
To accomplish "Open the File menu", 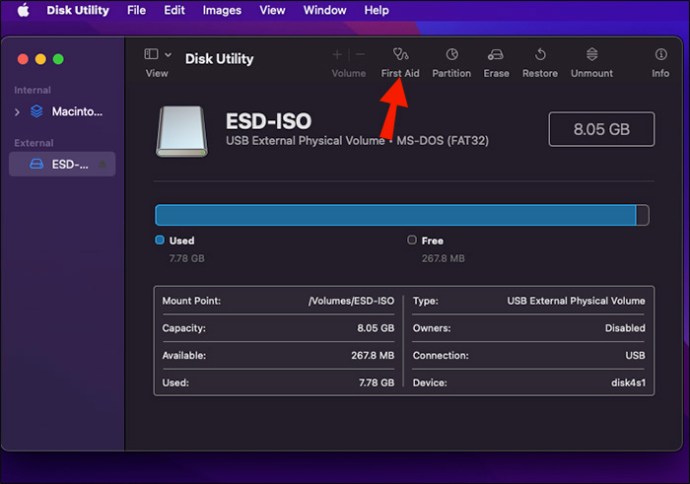I will pos(136,10).
